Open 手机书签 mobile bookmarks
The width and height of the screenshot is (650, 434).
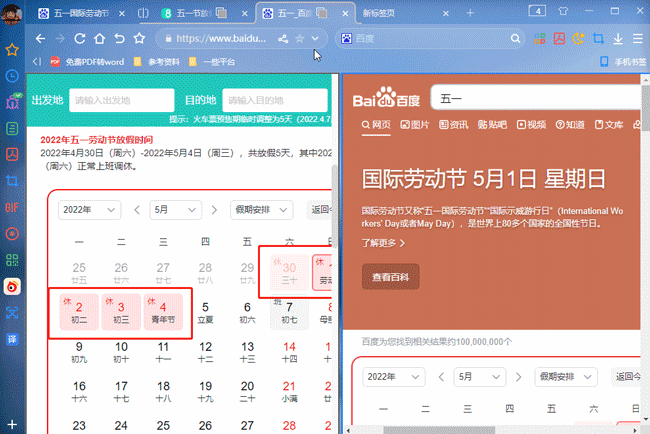623,62
